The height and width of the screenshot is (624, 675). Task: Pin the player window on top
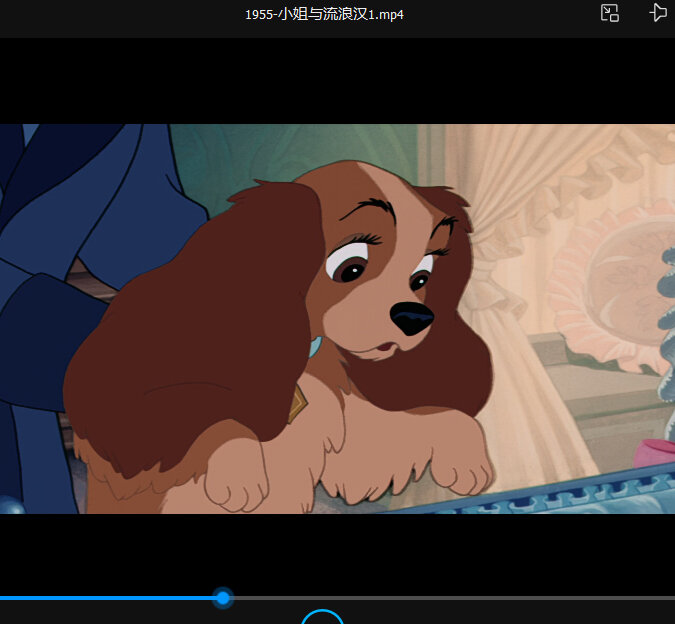click(x=658, y=12)
